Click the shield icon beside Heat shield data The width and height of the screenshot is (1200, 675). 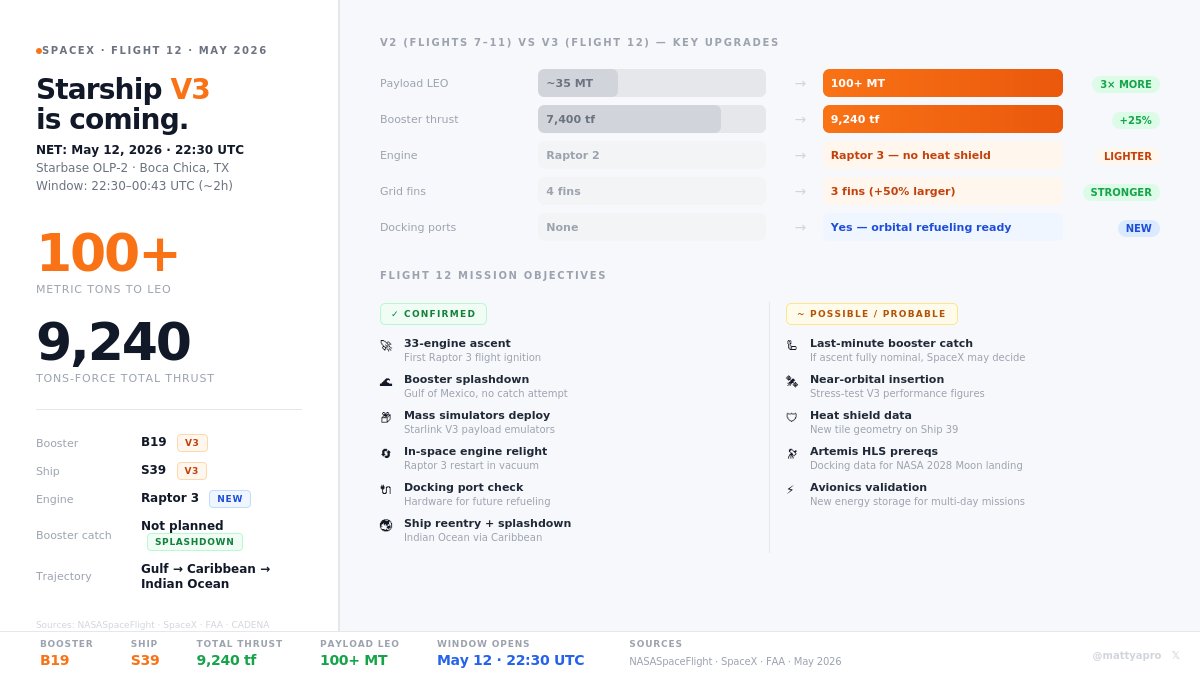[x=792, y=417]
